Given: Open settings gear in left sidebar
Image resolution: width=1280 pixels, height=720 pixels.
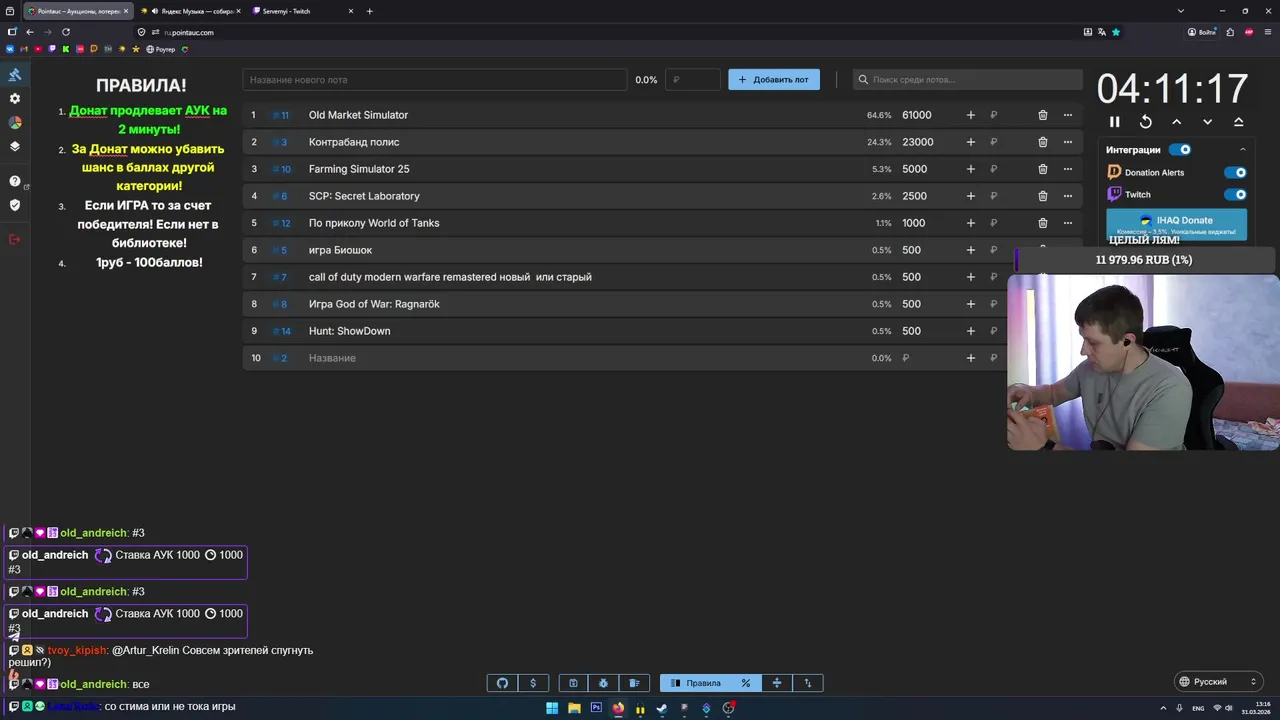Looking at the screenshot, I should point(15,99).
